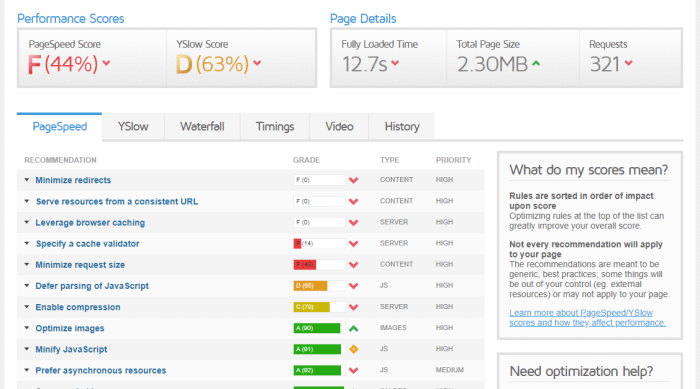This screenshot has height=389, width=700.
Task: Open the Prefer asynchronous resources recommendation
Action: pyautogui.click(x=101, y=371)
